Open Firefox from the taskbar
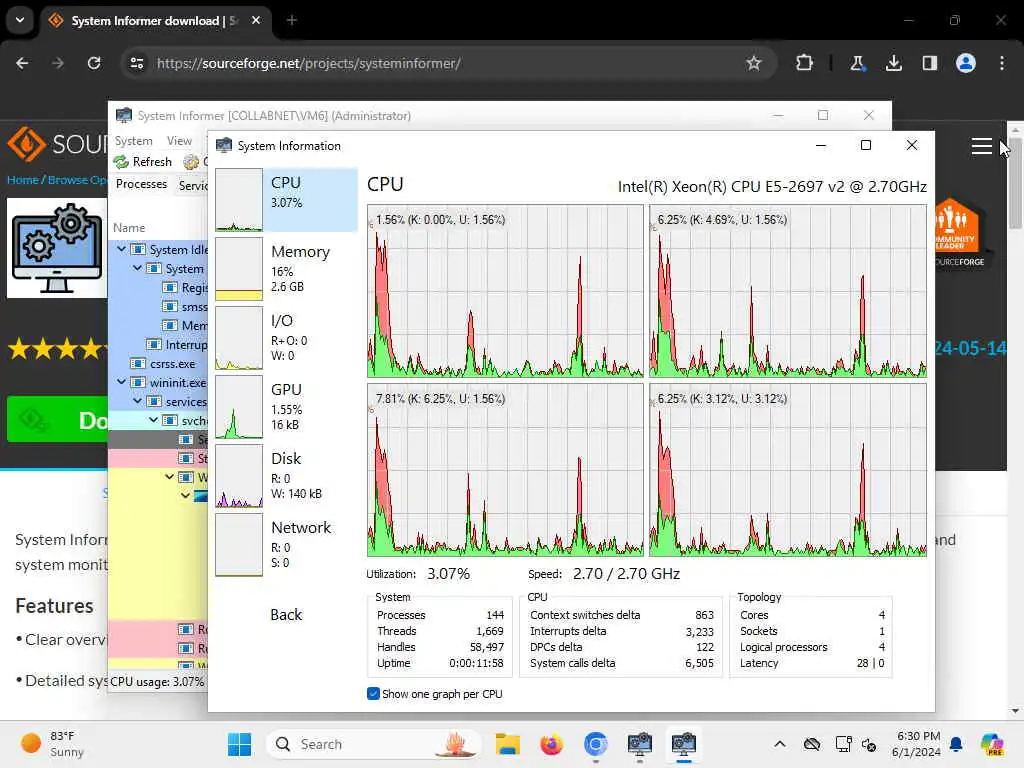This screenshot has height=768, width=1024. pyautogui.click(x=551, y=744)
